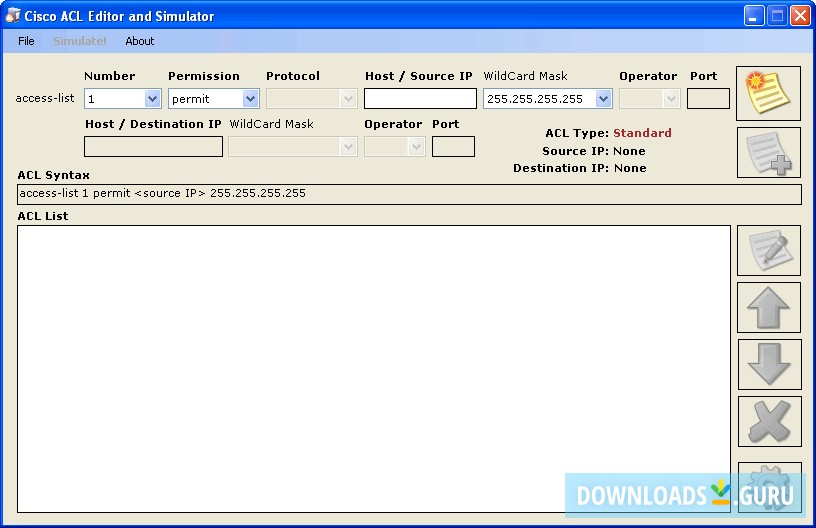Focus the destination Port field
816x528 pixels.
point(453,147)
